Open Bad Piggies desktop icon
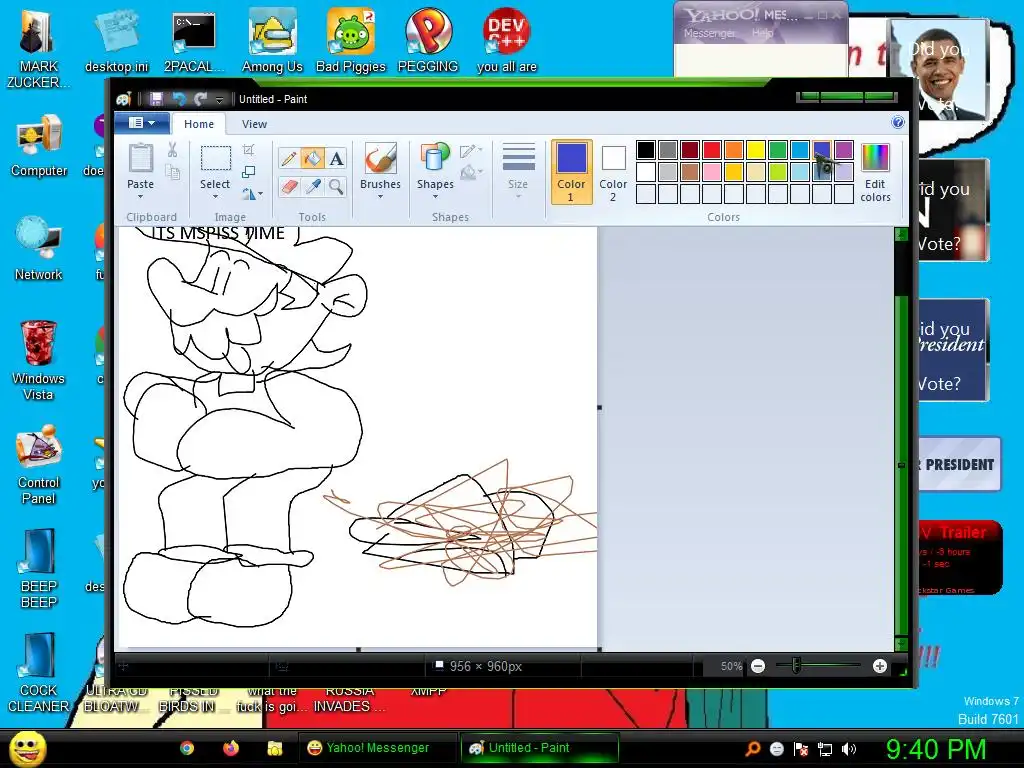 (351, 40)
